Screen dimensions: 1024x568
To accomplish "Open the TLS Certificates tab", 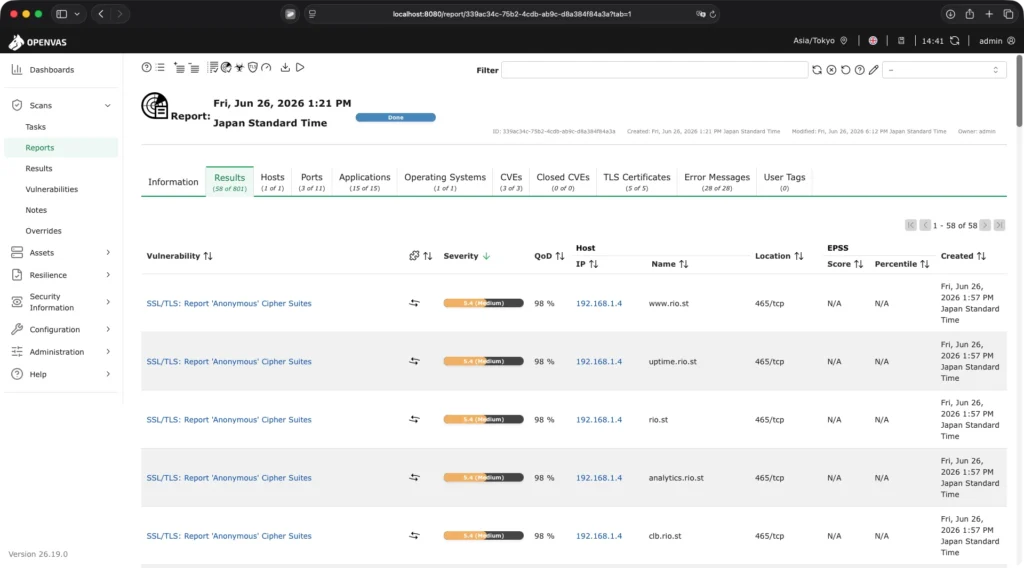I will 637,181.
